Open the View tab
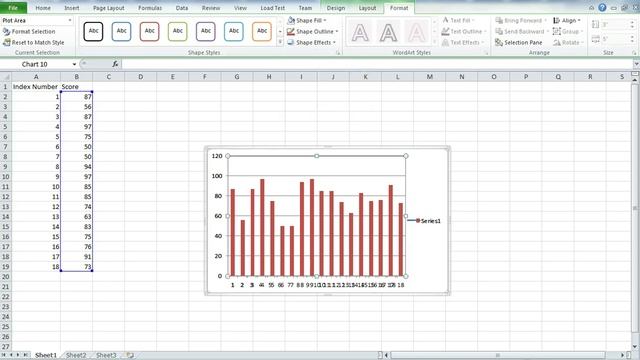The image size is (640, 360). pyautogui.click(x=240, y=8)
